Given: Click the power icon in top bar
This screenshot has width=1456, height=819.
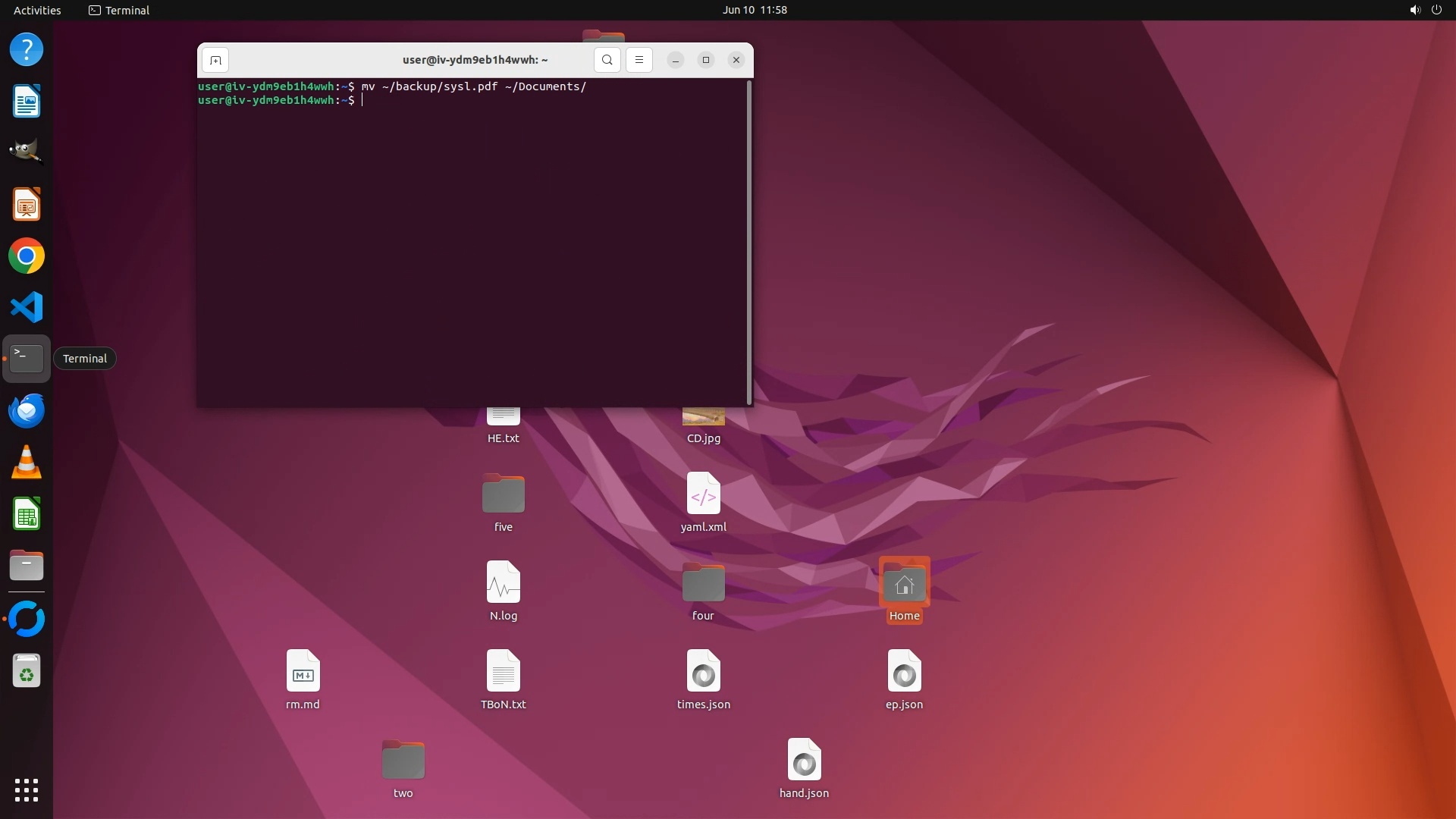Looking at the screenshot, I should click(1436, 10).
